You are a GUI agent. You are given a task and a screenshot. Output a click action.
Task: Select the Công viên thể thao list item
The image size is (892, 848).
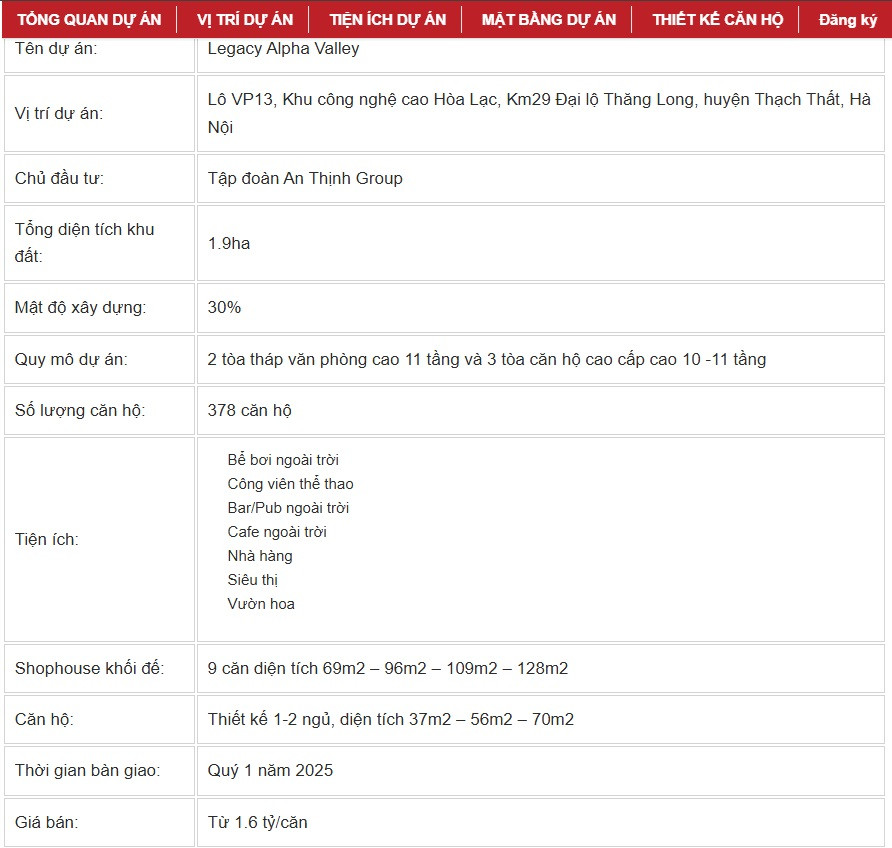[x=290, y=484]
